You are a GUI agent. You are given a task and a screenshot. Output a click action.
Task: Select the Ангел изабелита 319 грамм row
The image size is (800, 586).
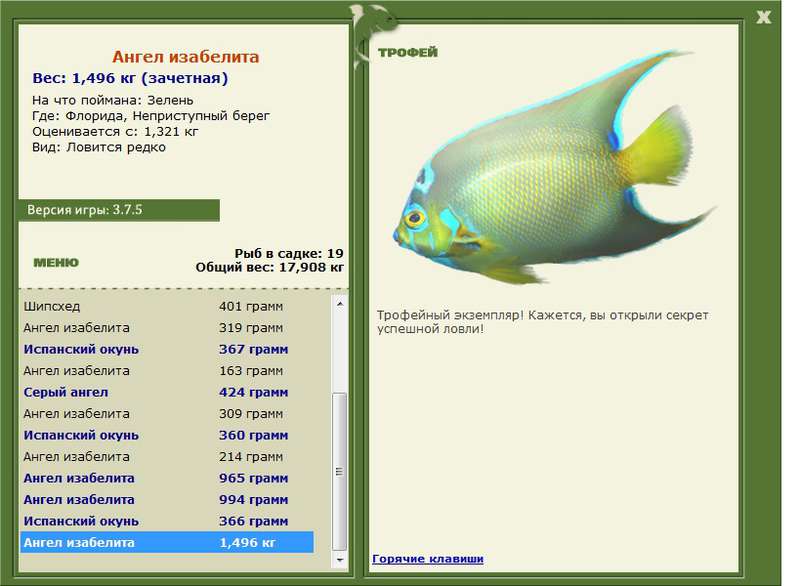point(167,328)
